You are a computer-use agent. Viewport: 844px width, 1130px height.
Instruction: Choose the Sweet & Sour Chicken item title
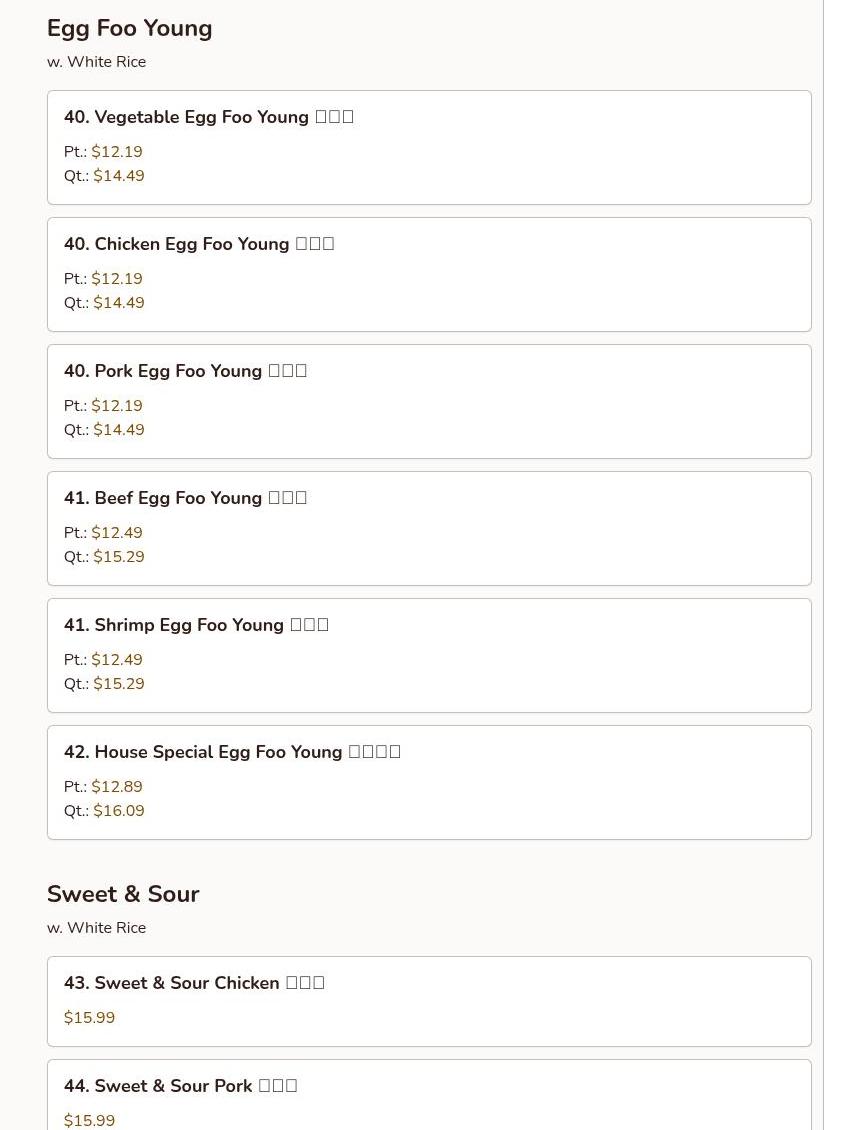pos(194,983)
